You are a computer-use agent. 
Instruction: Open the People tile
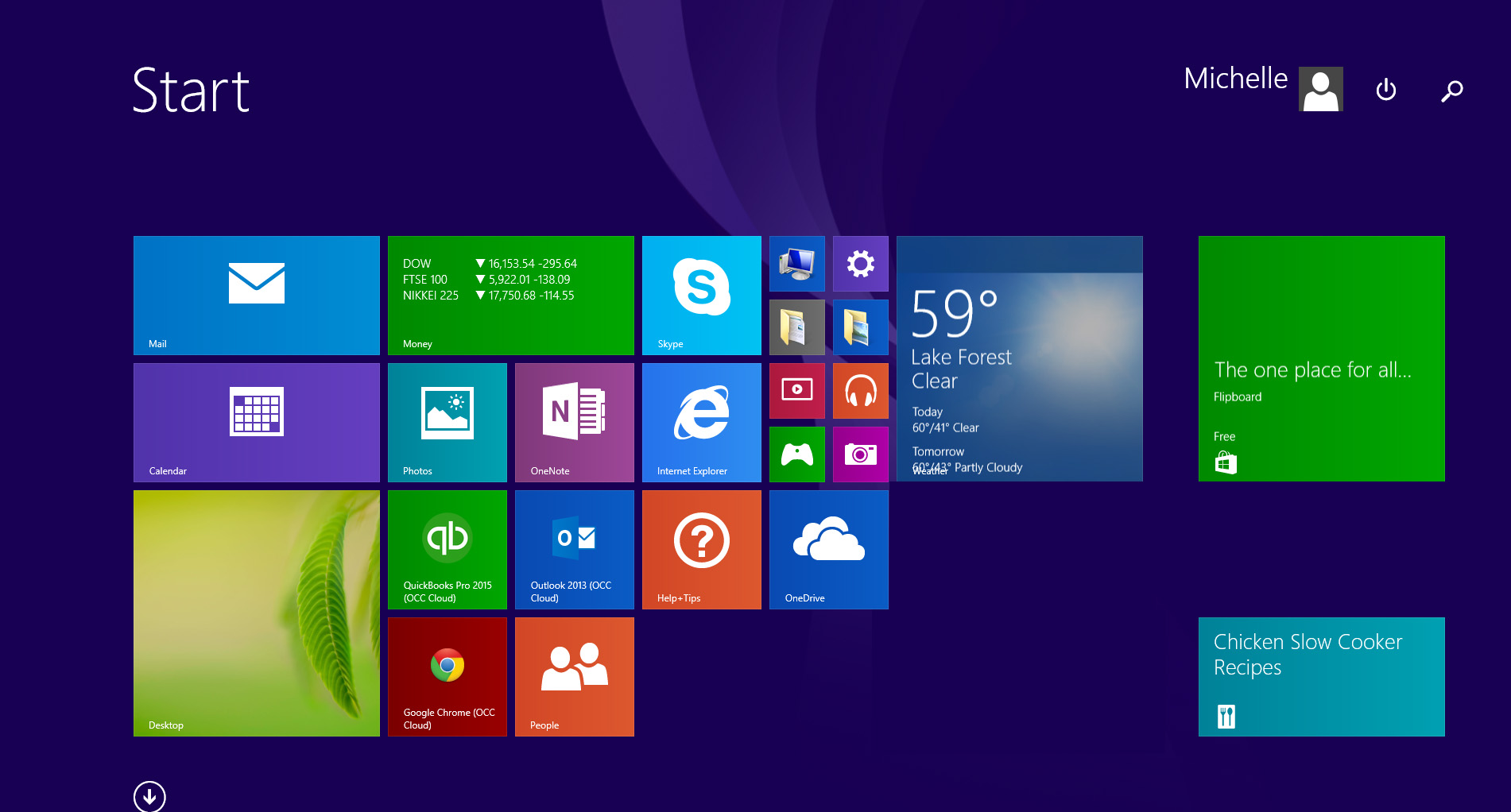coord(574,676)
